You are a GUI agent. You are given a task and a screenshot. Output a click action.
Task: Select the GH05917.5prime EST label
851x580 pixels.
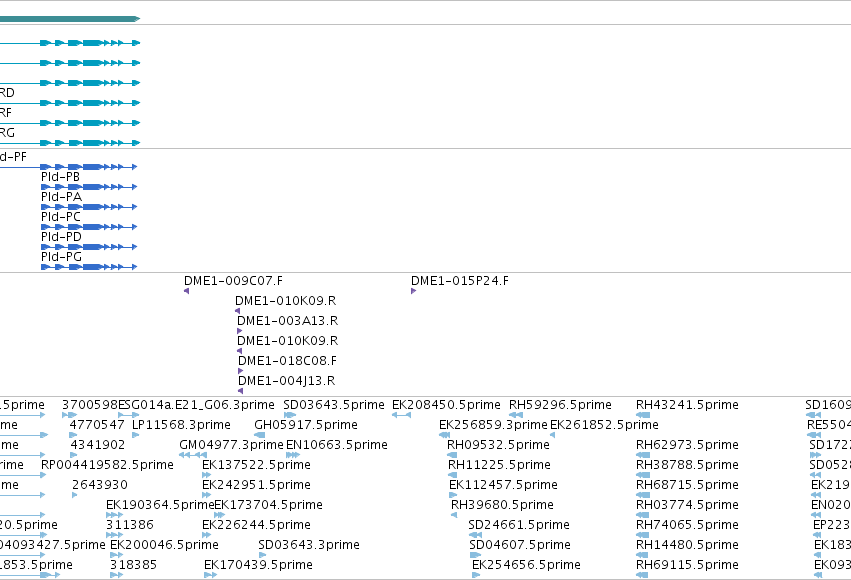point(306,425)
